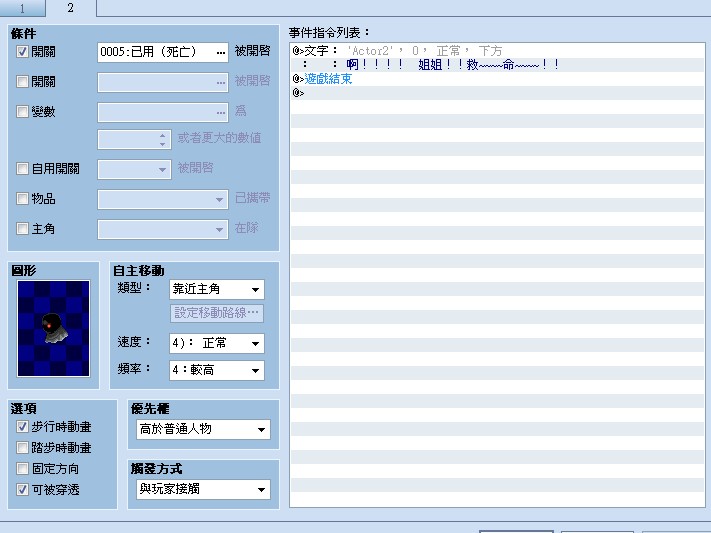
Task: Expand the 速度 dropdown set to 正常
Action: [217, 343]
